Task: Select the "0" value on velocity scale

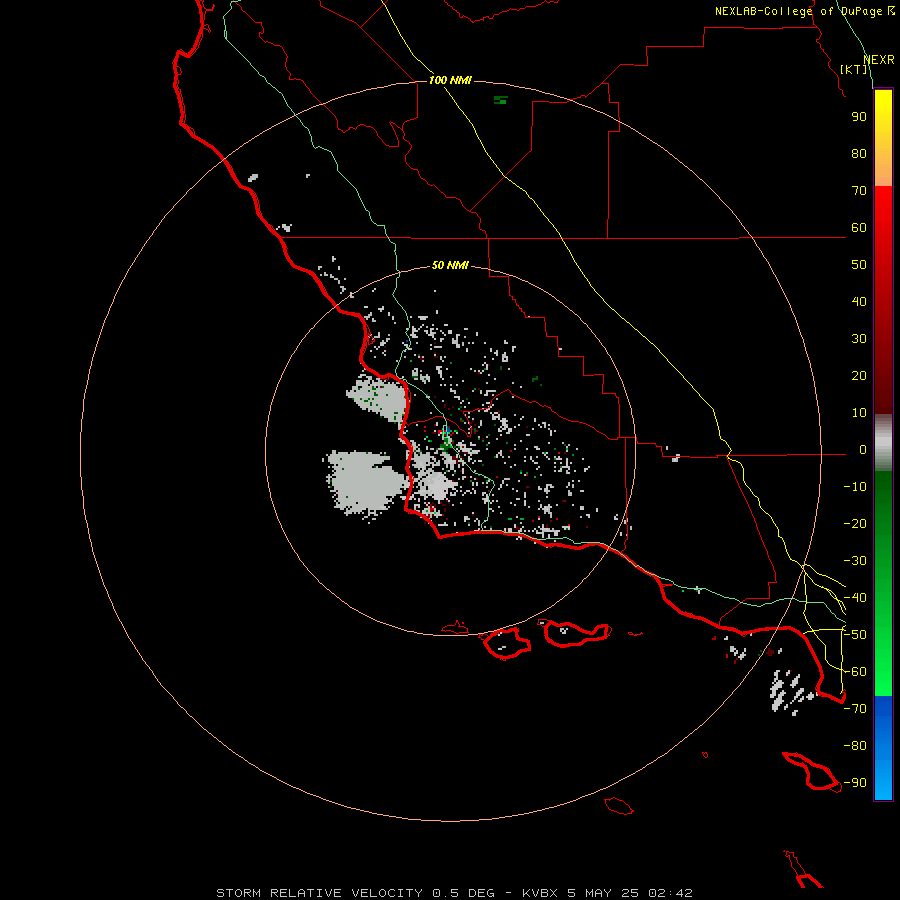Action: [x=863, y=450]
